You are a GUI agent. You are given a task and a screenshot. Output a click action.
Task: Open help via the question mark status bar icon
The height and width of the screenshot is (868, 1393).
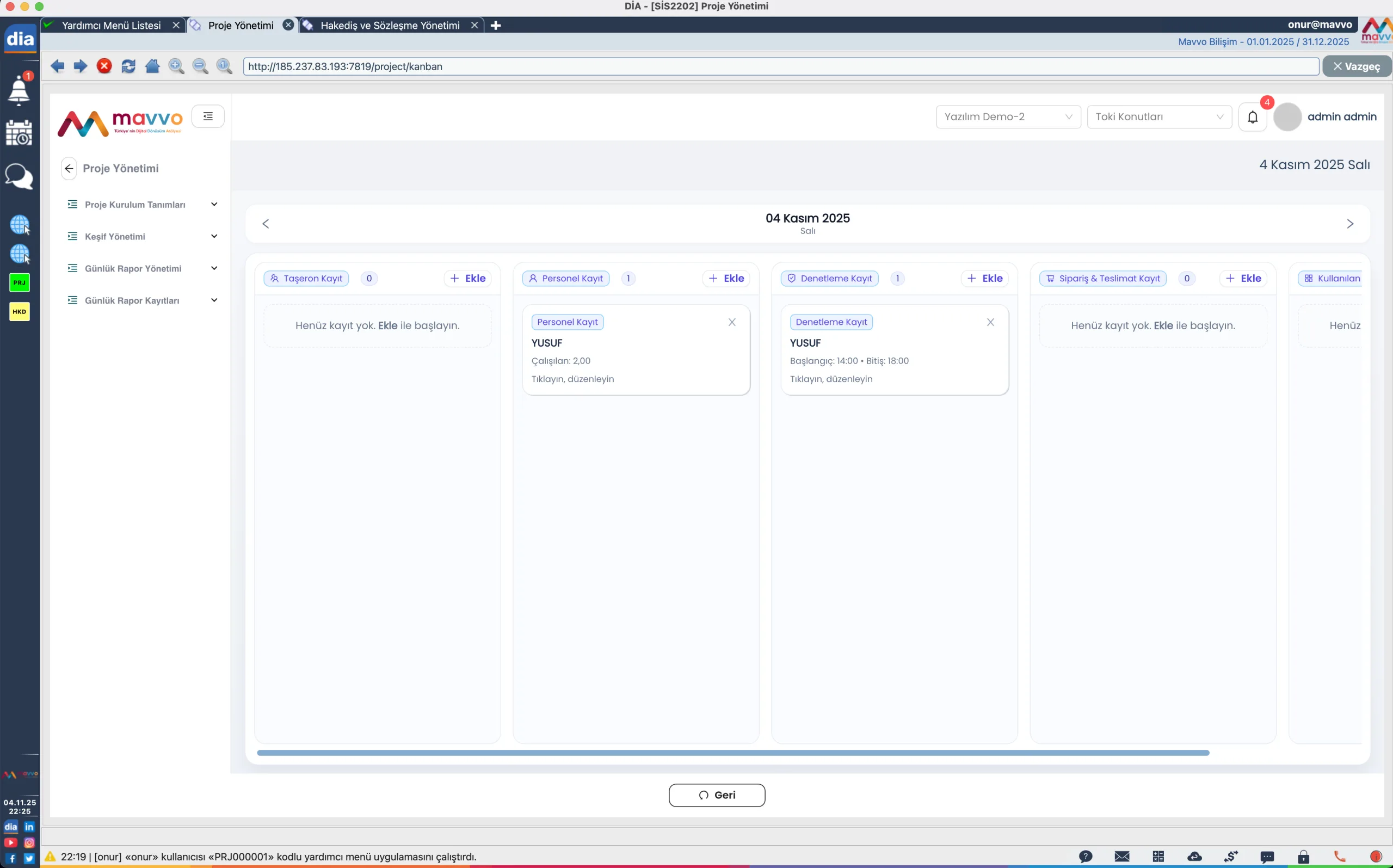tap(1086, 857)
